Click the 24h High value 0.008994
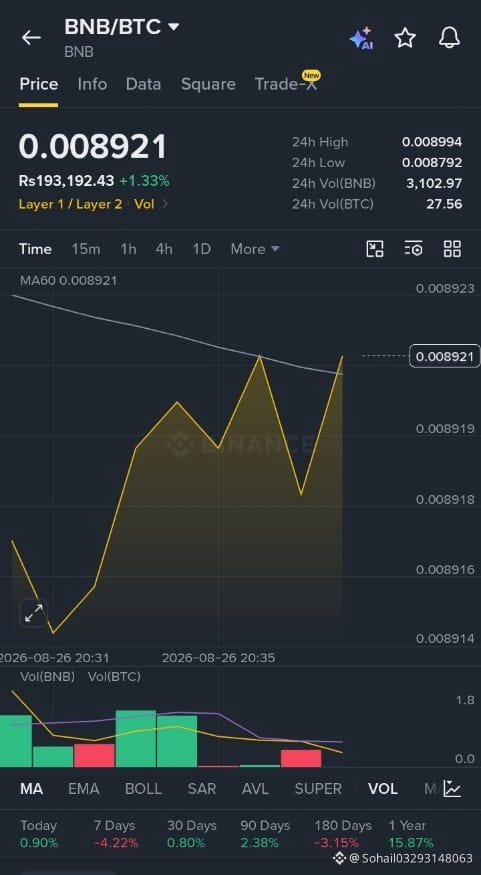This screenshot has height=875, width=481. [x=432, y=142]
